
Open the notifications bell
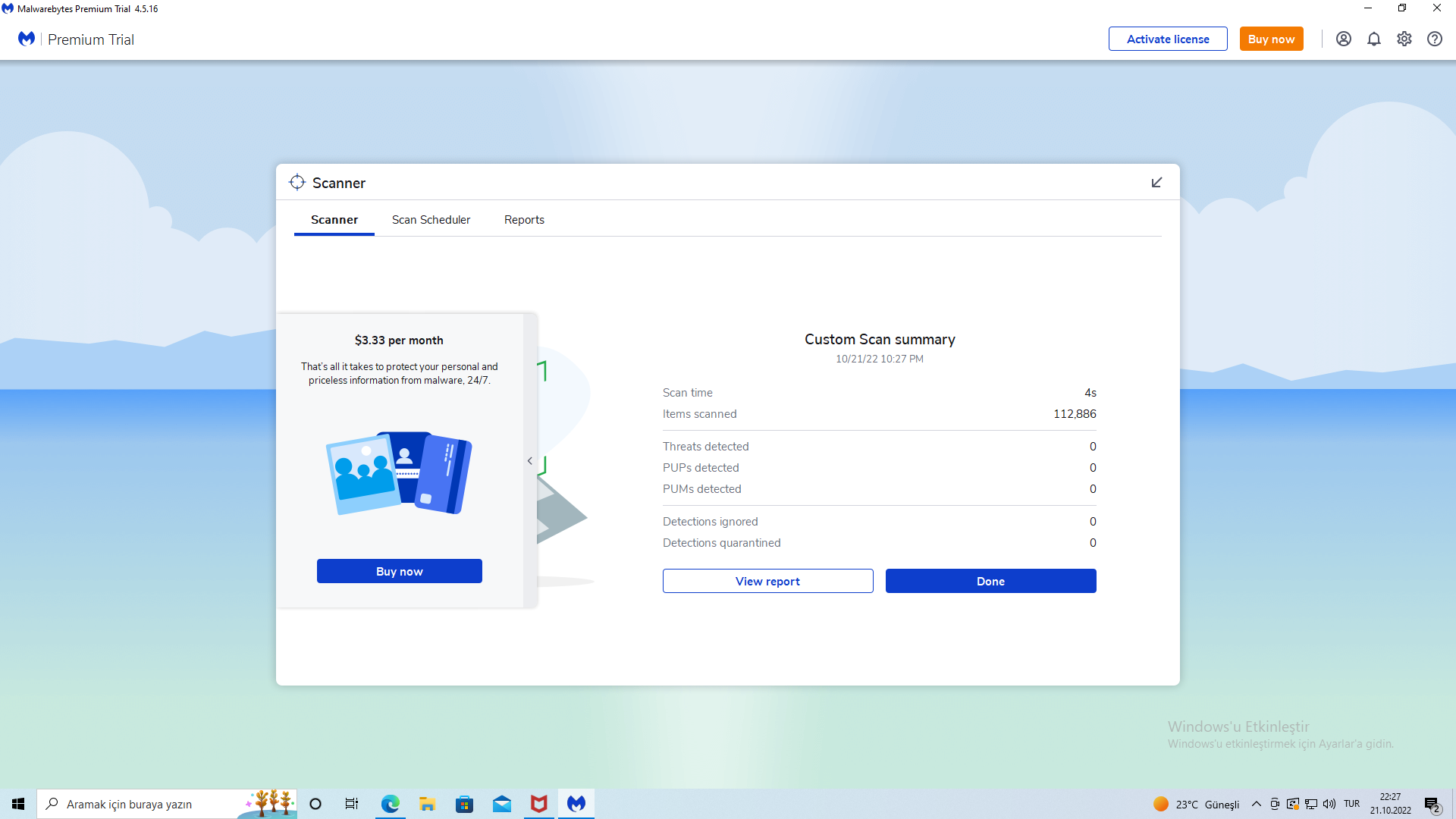click(1373, 39)
